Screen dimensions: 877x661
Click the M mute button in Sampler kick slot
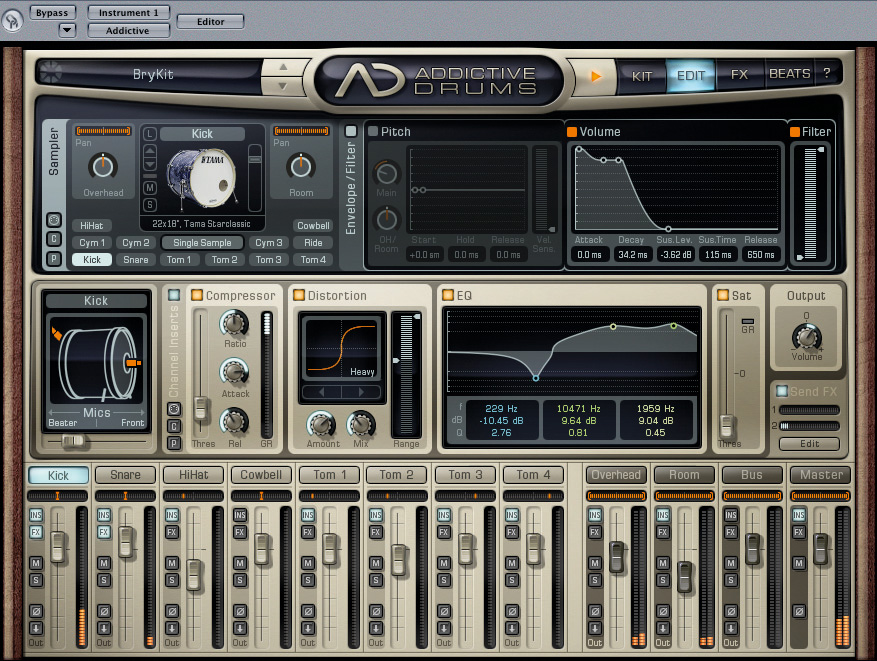[x=149, y=188]
